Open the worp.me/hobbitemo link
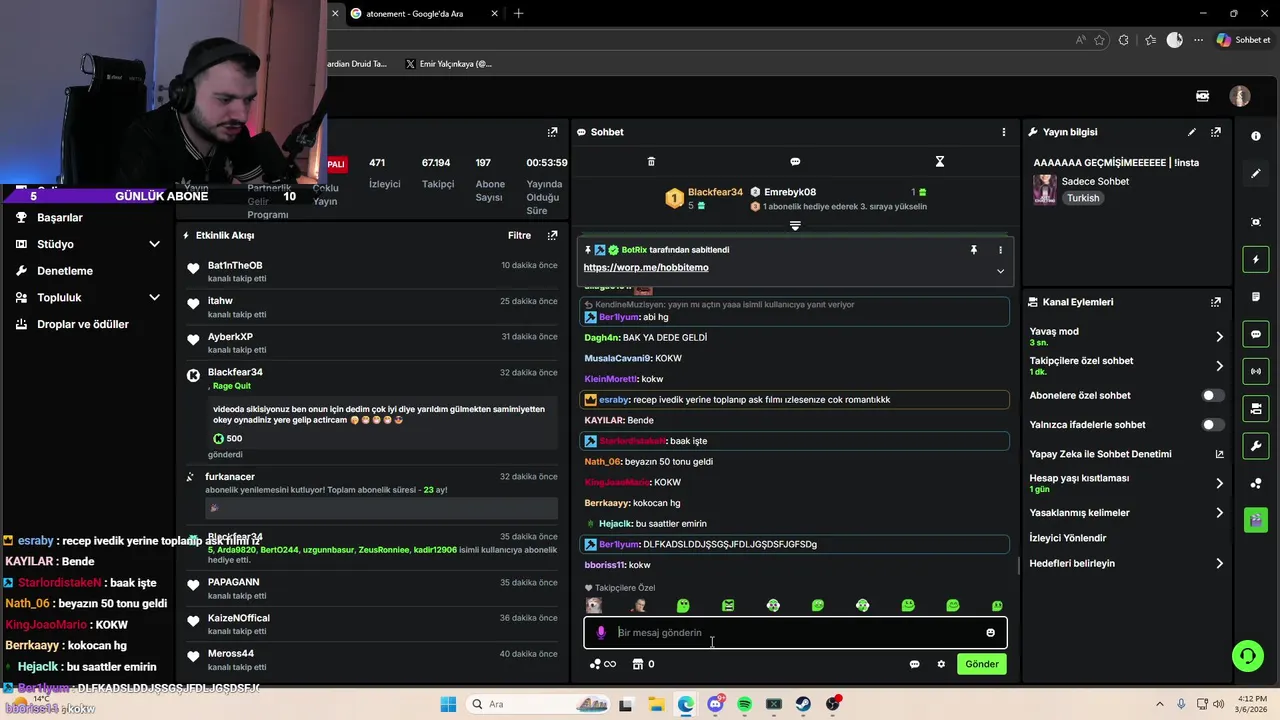Image resolution: width=1280 pixels, height=720 pixels. 646,268
